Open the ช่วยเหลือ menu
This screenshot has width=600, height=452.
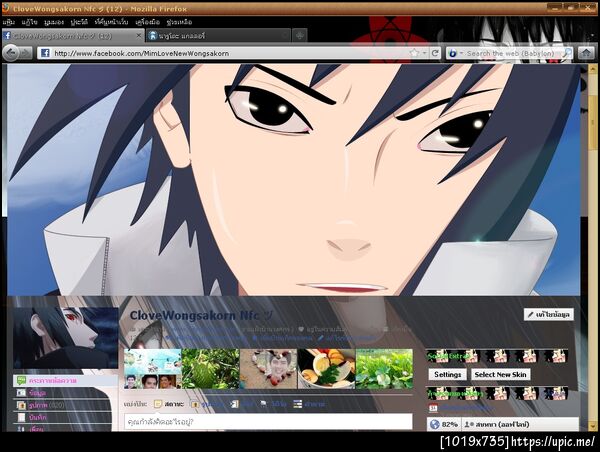point(179,22)
